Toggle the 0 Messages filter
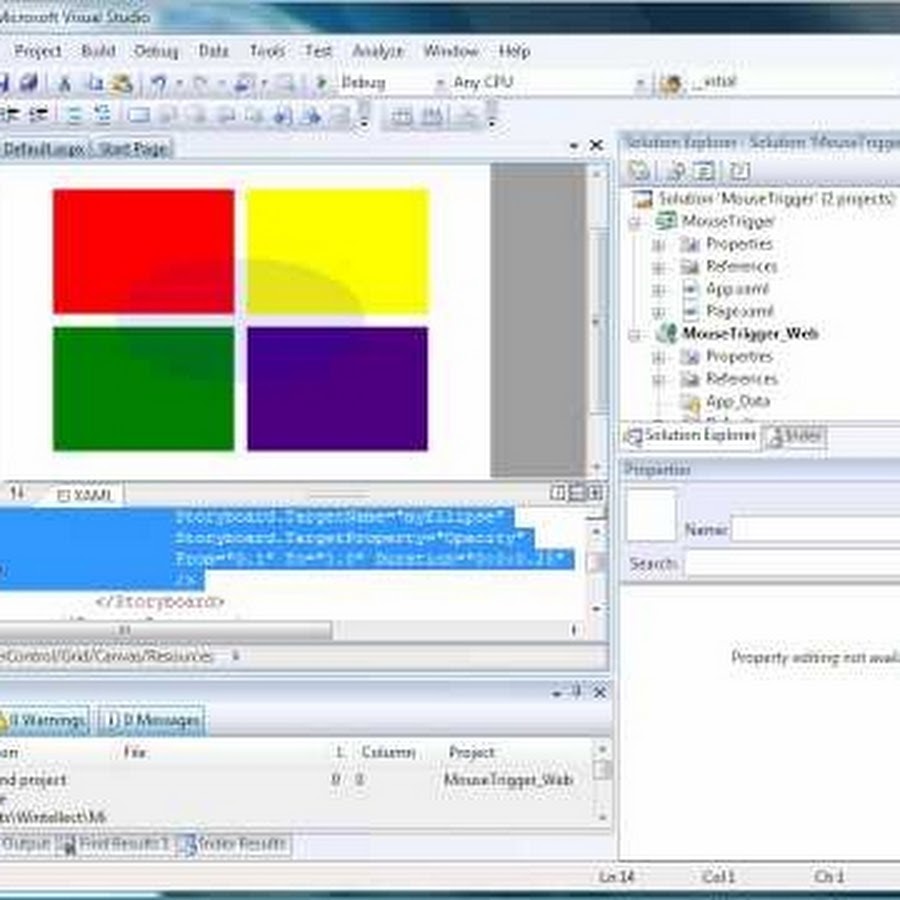 point(152,720)
